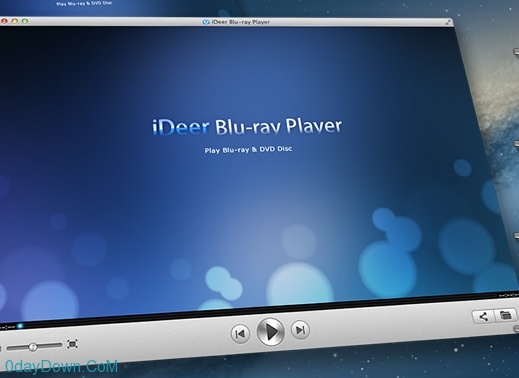The image size is (519, 378).
Task: Close the window with the red button
Action: point(4,21)
